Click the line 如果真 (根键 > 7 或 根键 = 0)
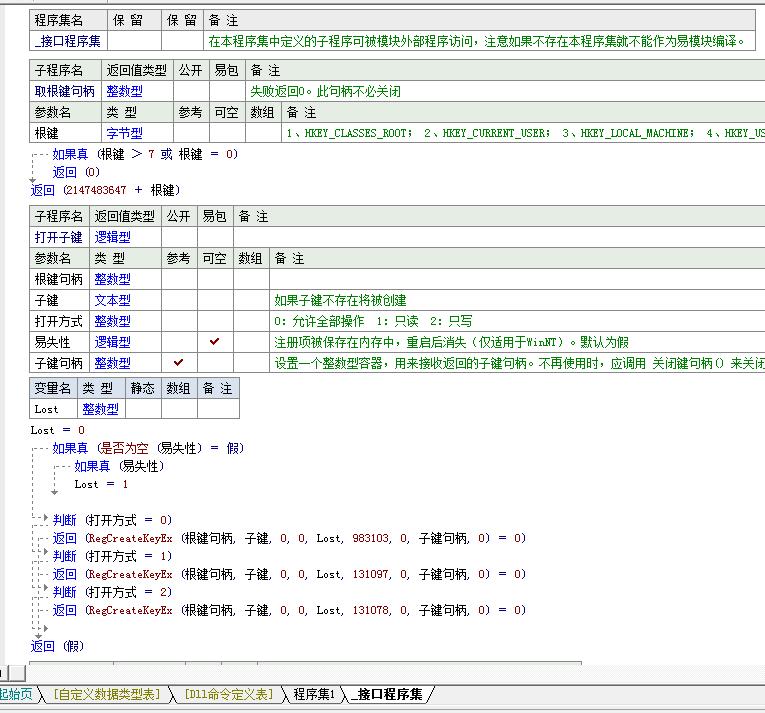Viewport: 765px width, 713px height. click(145, 154)
